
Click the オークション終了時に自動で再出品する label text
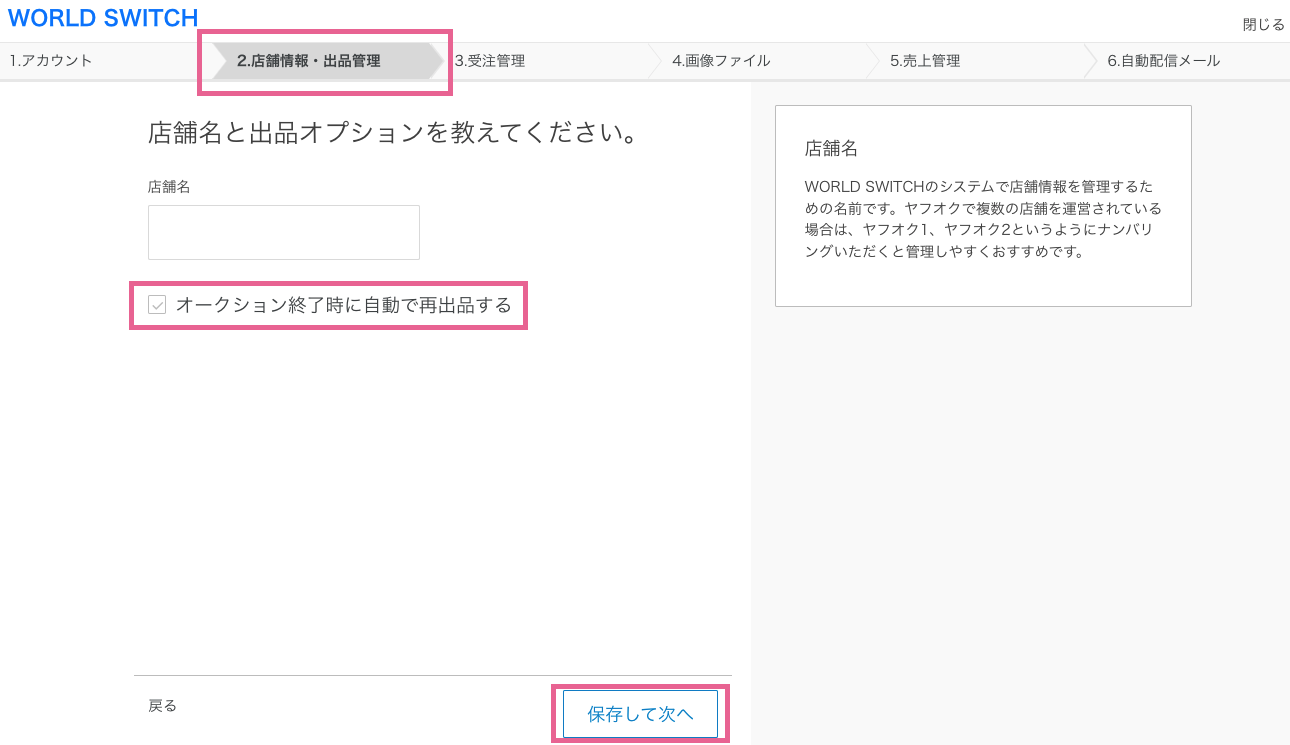[x=343, y=305]
